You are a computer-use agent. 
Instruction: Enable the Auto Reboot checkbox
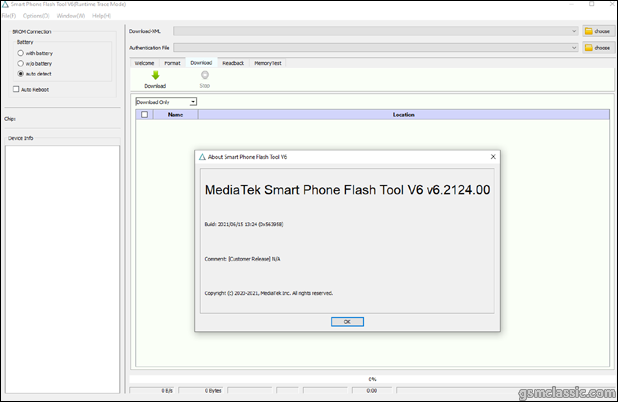pyautogui.click(x=16, y=89)
